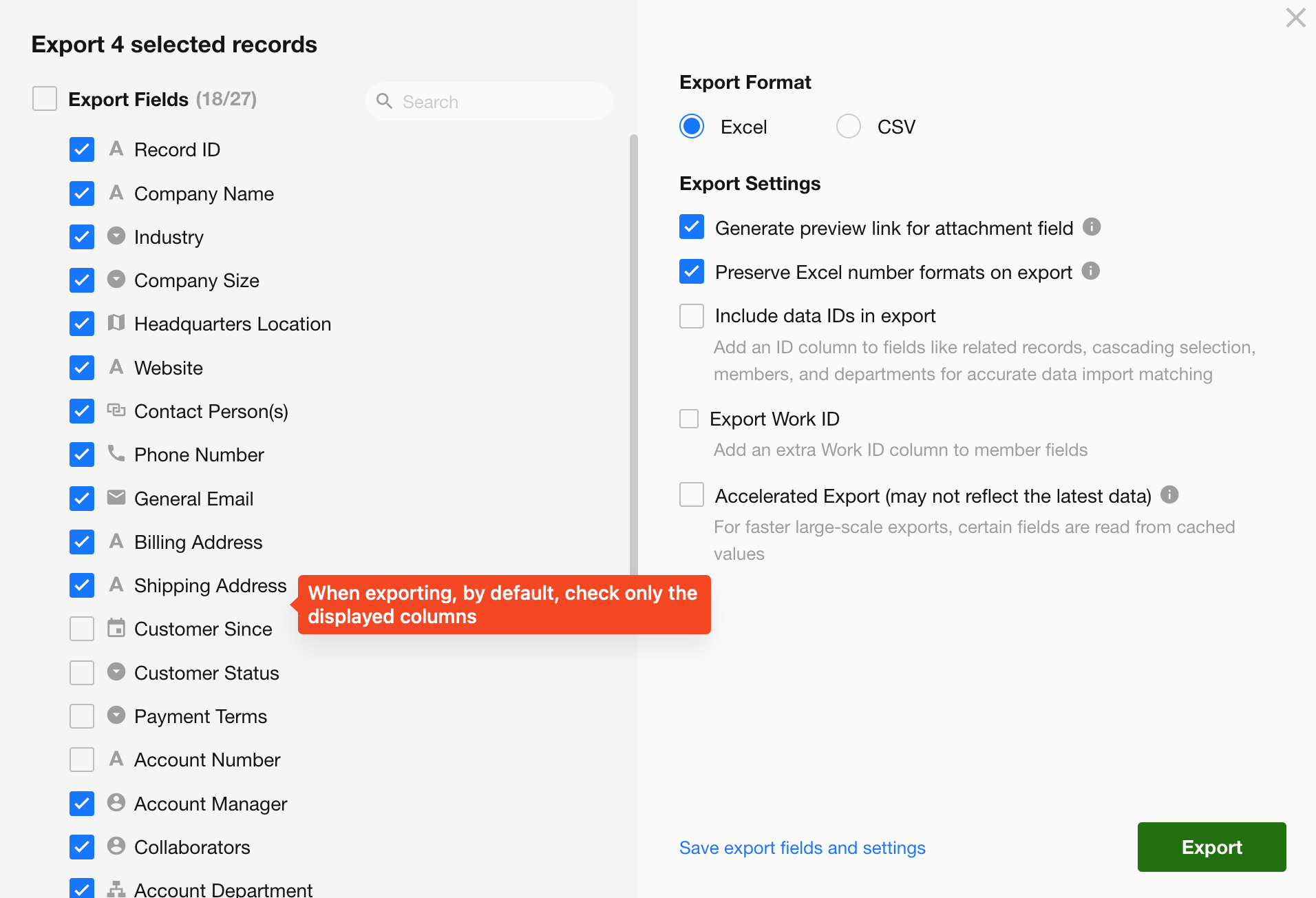The image size is (1316, 898).
Task: Click the info icon beside Accelerated Export
Action: tap(1169, 494)
